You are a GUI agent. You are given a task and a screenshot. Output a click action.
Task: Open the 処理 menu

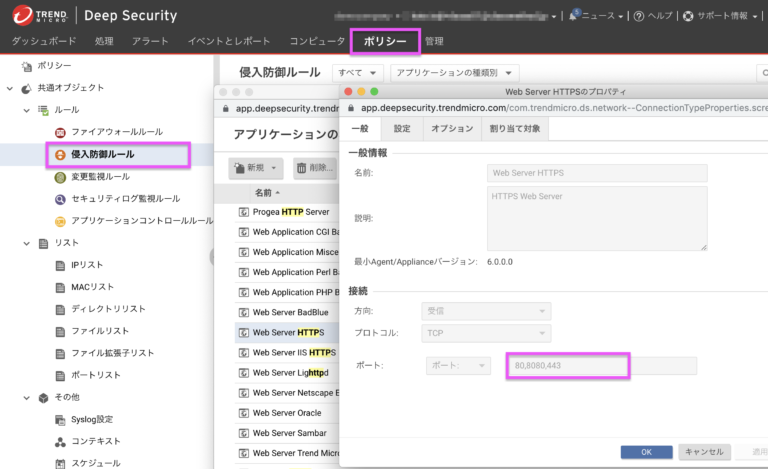104,41
